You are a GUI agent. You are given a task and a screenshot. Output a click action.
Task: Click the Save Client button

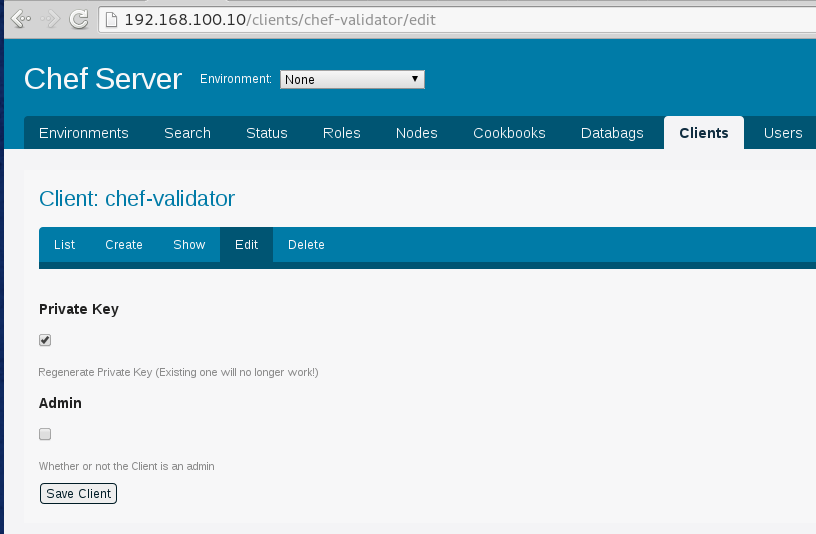(79, 493)
